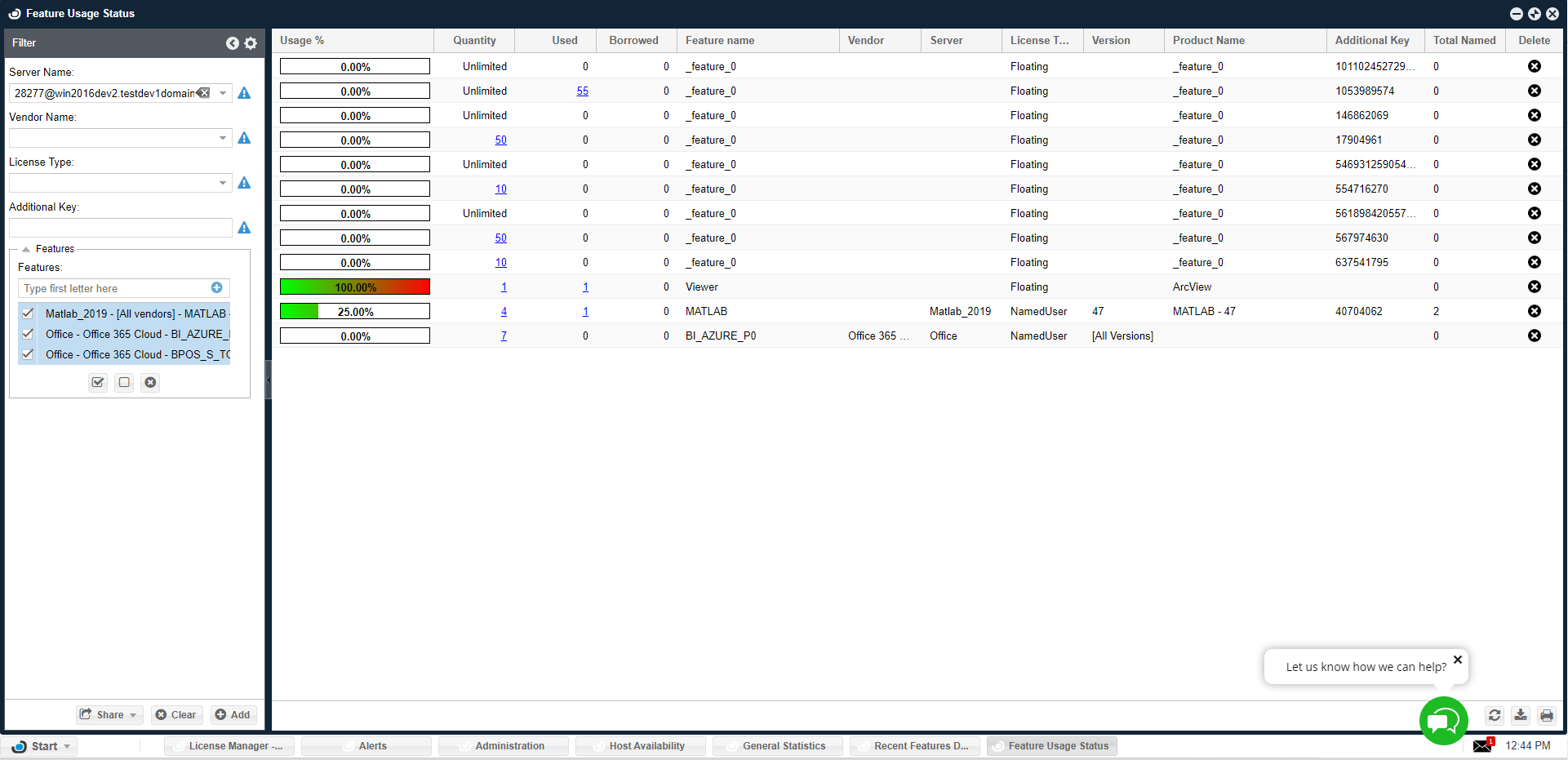Click the add feature plus icon
The width and height of the screenshot is (1568, 760).
coord(217,287)
